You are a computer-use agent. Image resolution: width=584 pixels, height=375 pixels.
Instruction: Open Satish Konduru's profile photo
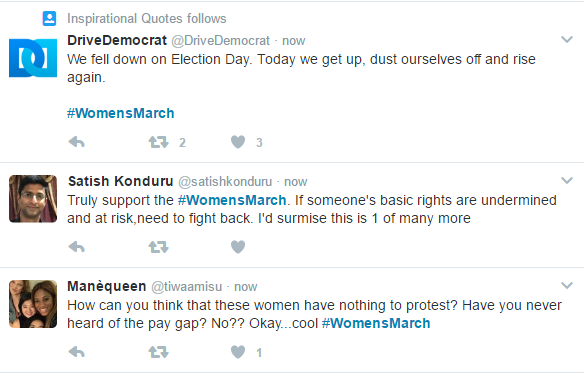pos(33,199)
